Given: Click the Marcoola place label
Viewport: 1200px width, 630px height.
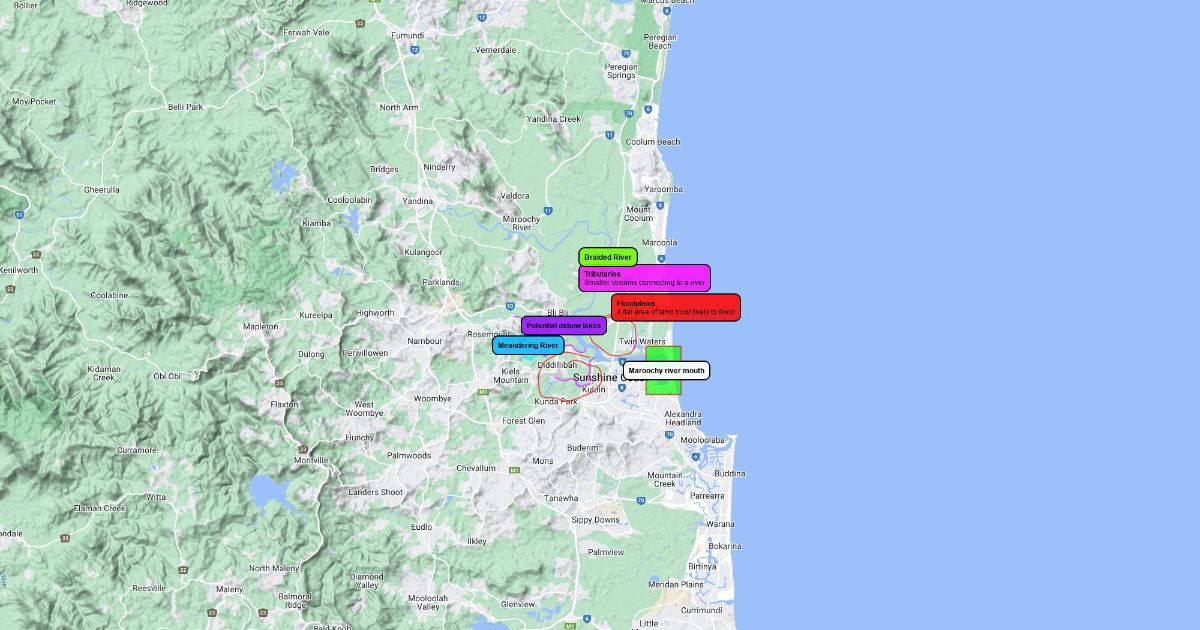Looking at the screenshot, I should tap(660, 242).
